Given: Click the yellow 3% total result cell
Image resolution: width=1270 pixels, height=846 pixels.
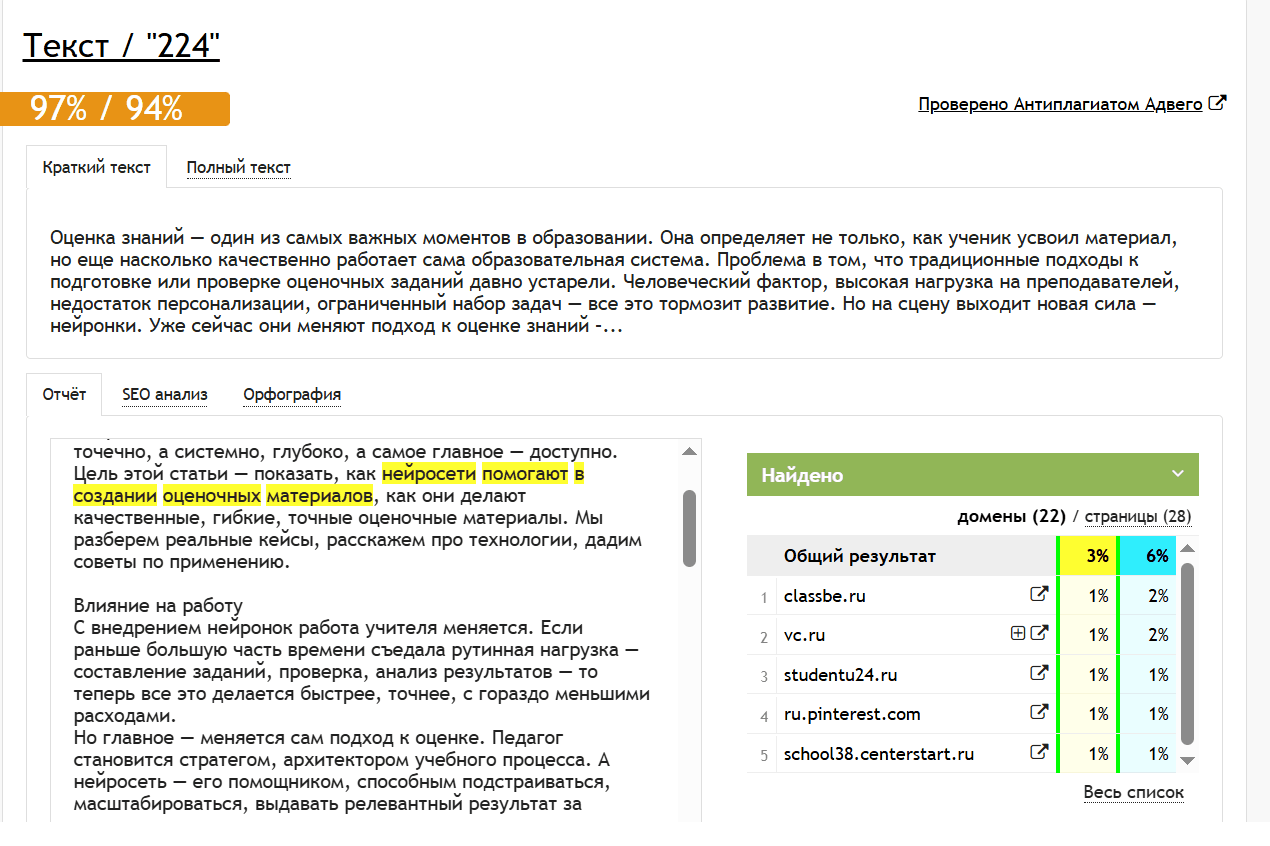Looking at the screenshot, I should [x=1088, y=556].
